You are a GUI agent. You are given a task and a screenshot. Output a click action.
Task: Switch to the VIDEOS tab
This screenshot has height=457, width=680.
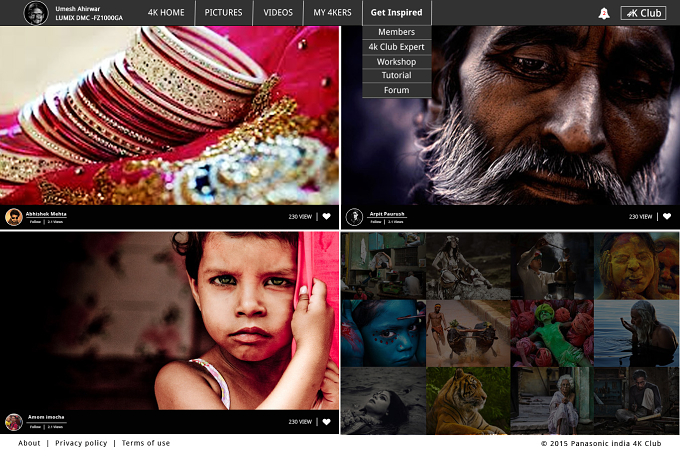click(x=278, y=13)
